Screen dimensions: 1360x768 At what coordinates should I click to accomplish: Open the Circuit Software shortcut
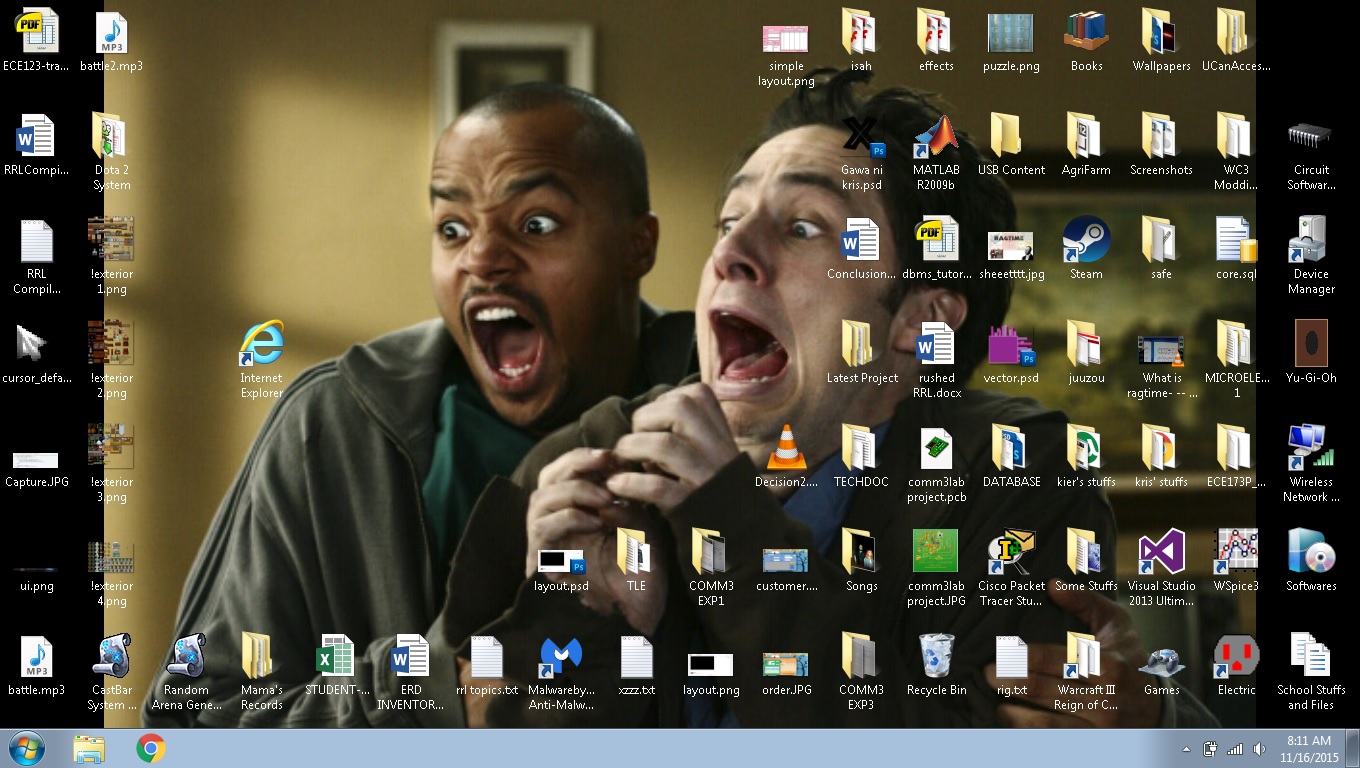pyautogui.click(x=1311, y=137)
